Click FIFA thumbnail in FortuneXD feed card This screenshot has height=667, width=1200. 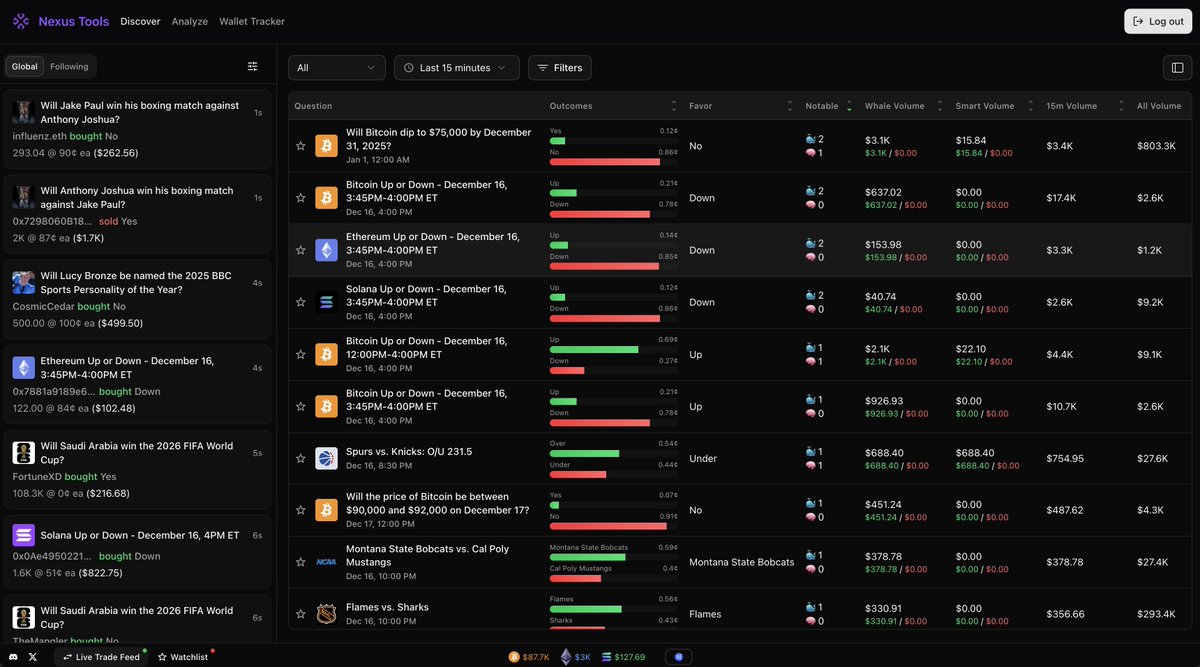[24, 452]
